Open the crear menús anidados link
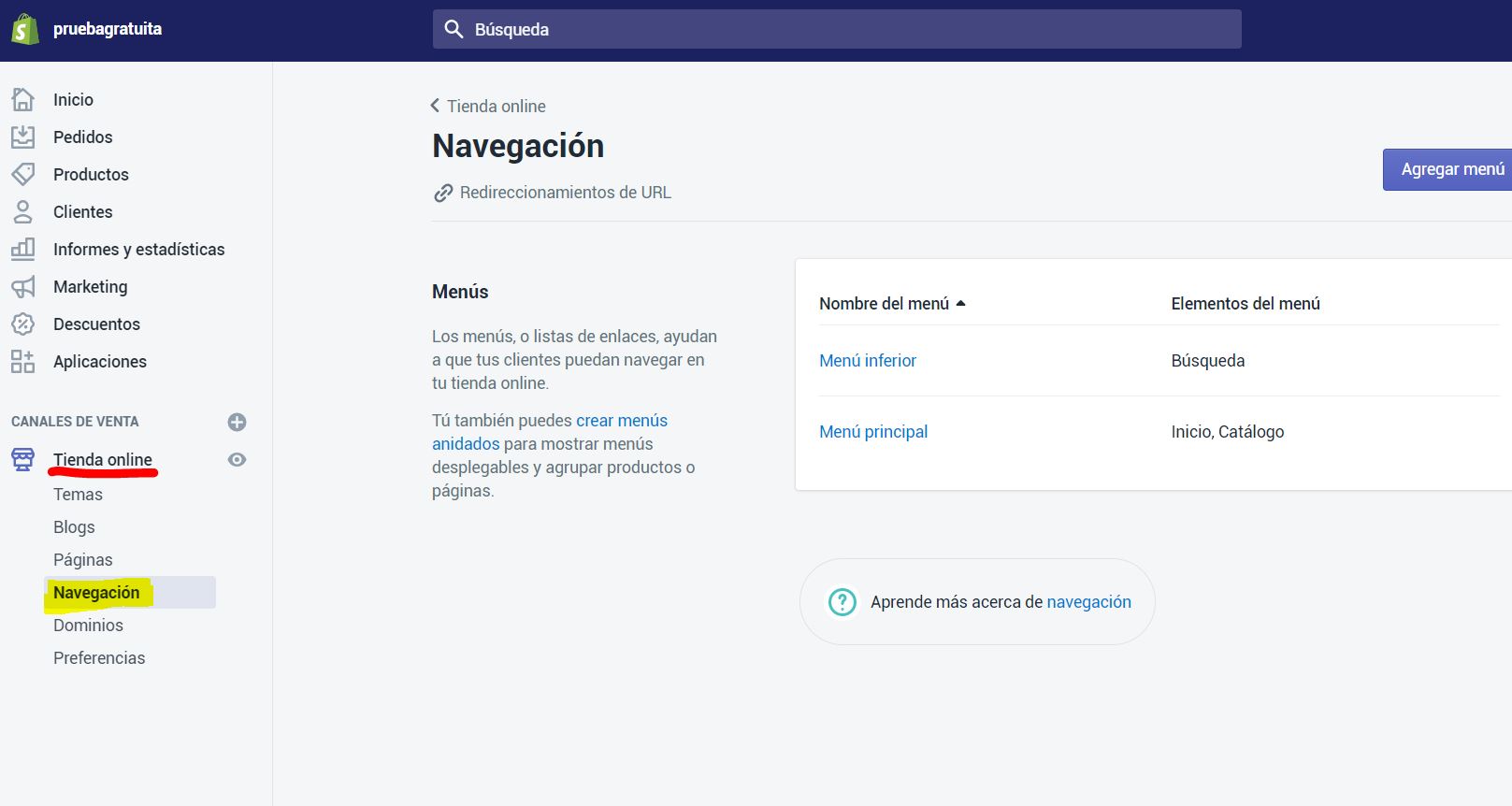The width and height of the screenshot is (1512, 806). point(550,432)
